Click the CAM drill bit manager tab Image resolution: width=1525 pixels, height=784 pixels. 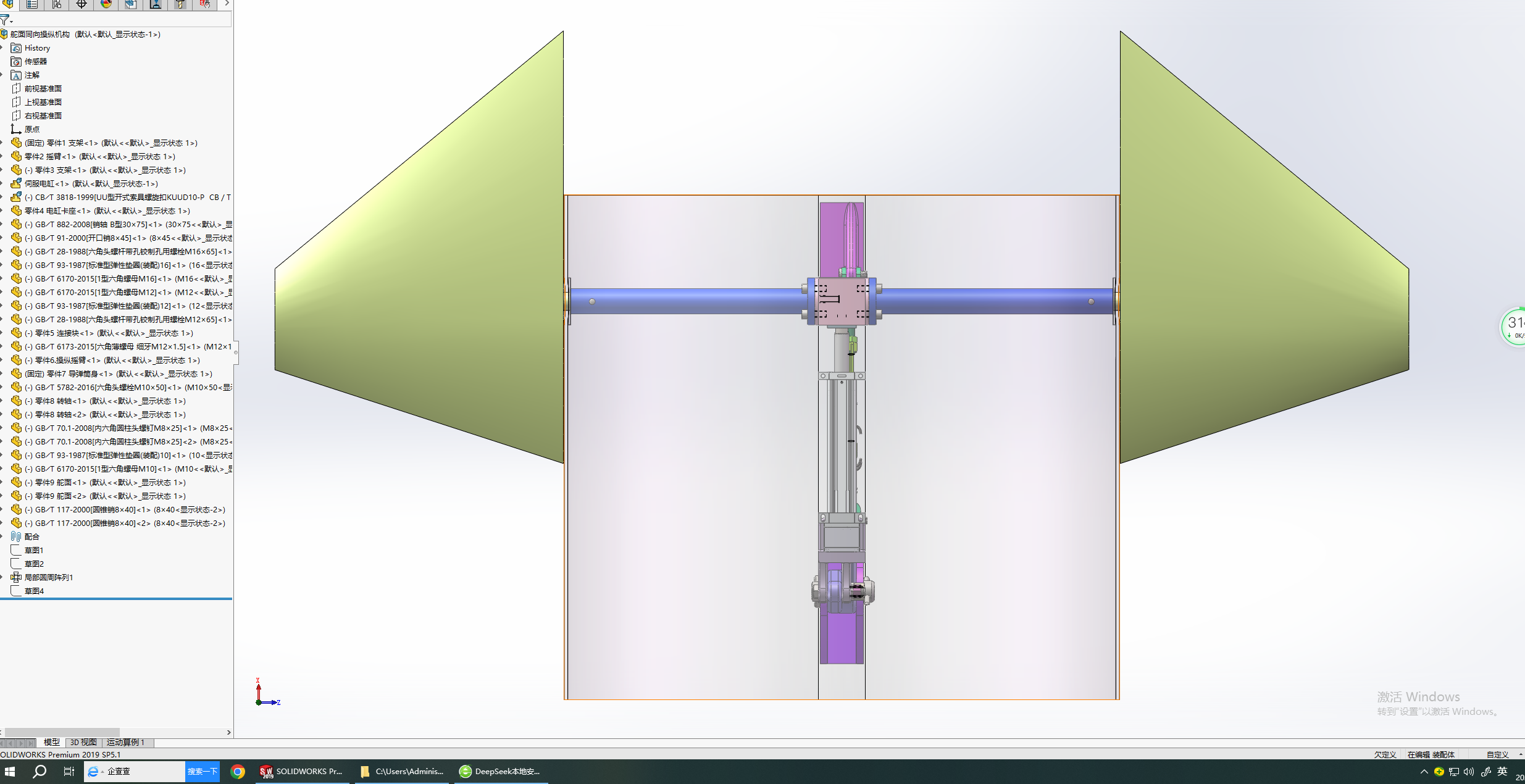click(180, 4)
